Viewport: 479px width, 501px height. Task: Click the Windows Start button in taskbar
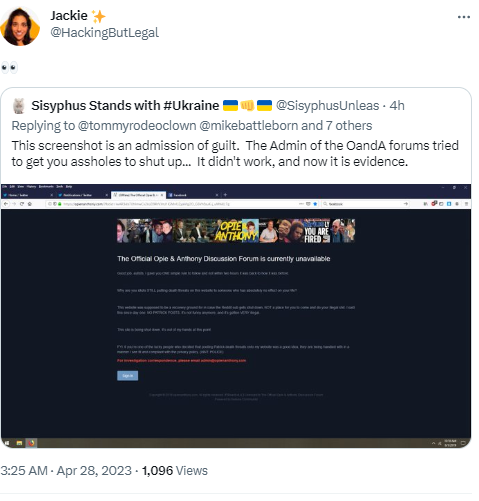7,443
